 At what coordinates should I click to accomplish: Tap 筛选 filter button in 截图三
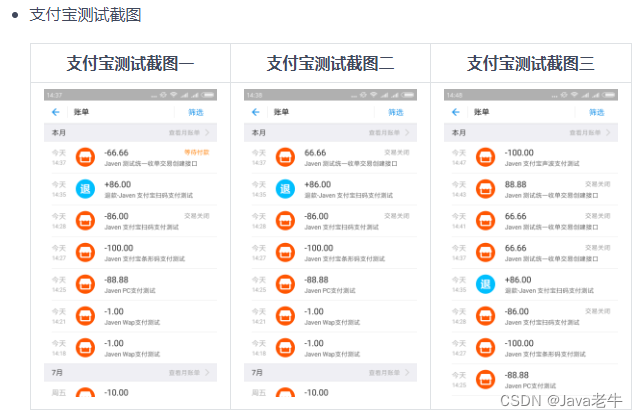[596, 112]
